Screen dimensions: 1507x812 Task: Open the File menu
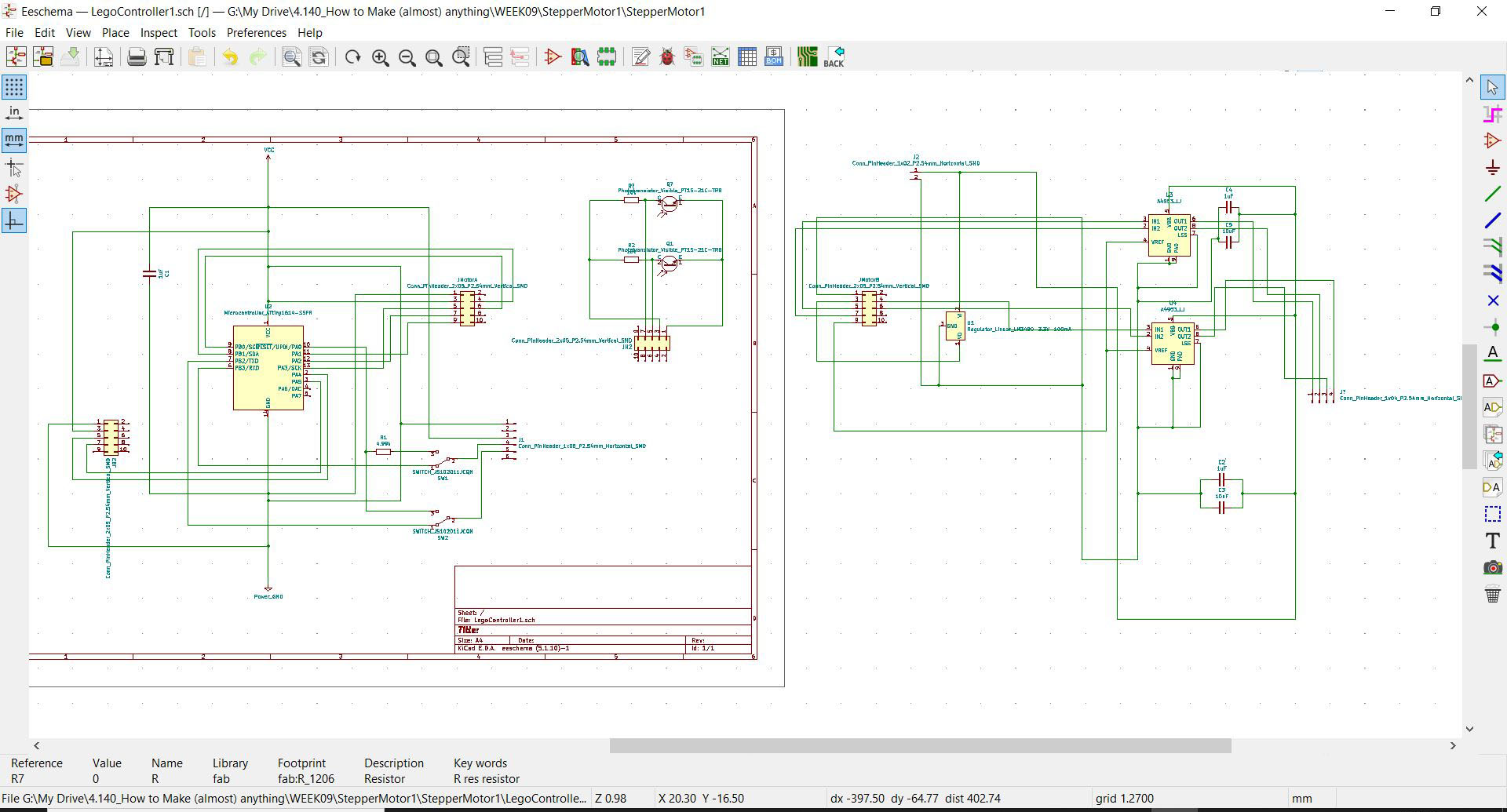click(x=14, y=32)
